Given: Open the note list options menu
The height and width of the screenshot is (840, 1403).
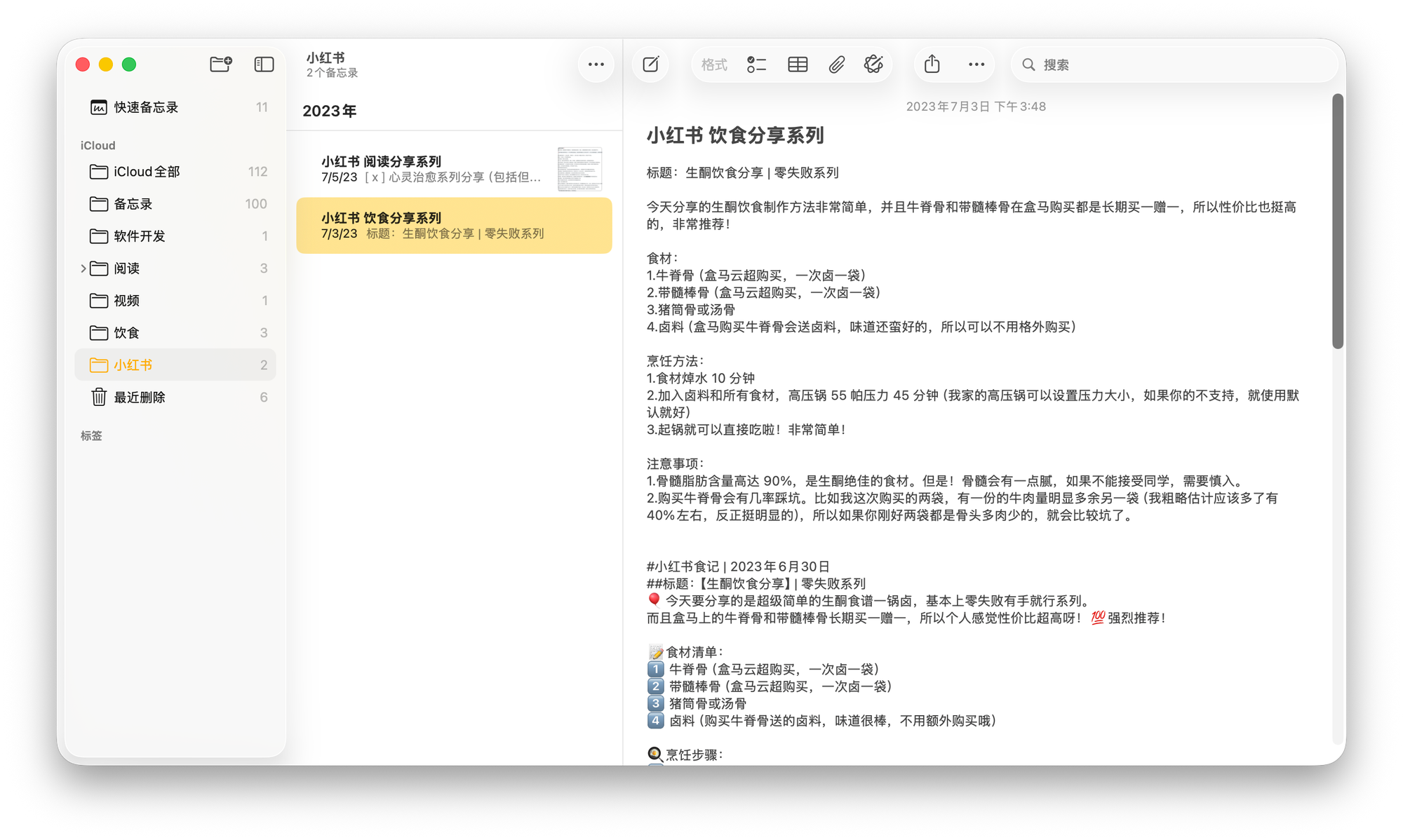Looking at the screenshot, I should point(596,65).
